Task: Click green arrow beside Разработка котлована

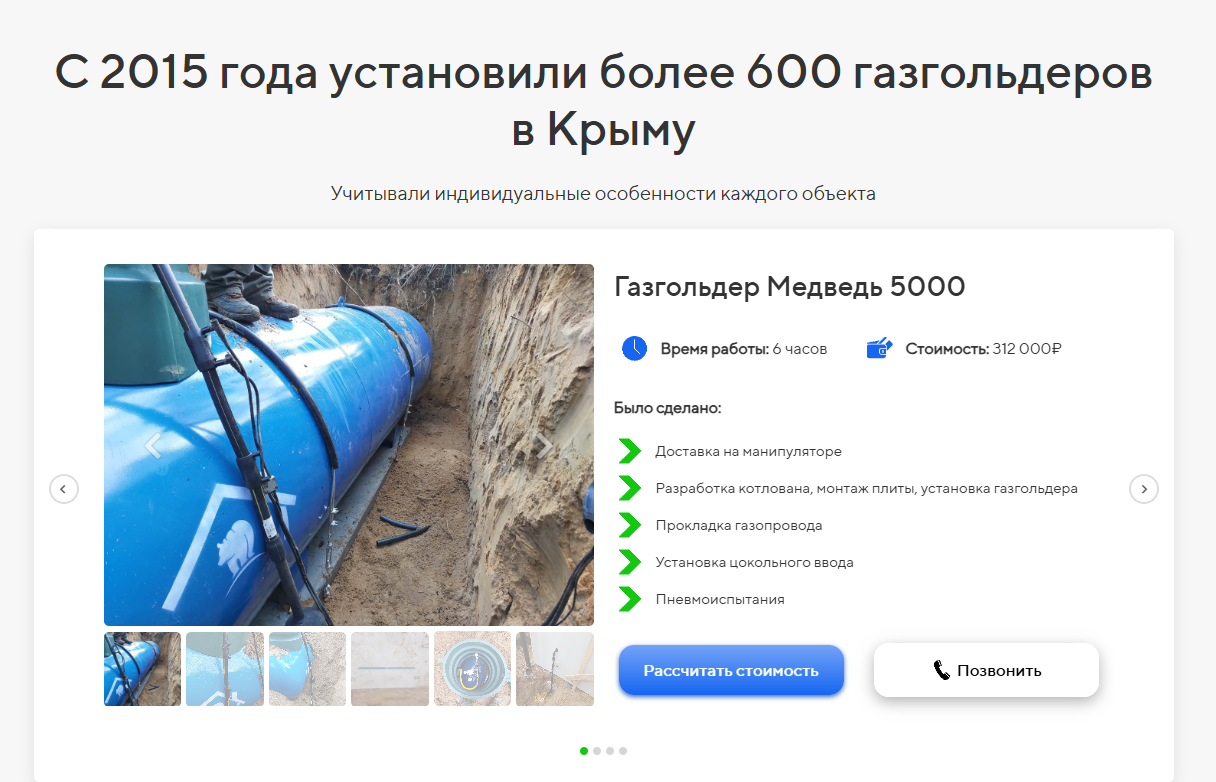Action: [x=629, y=488]
